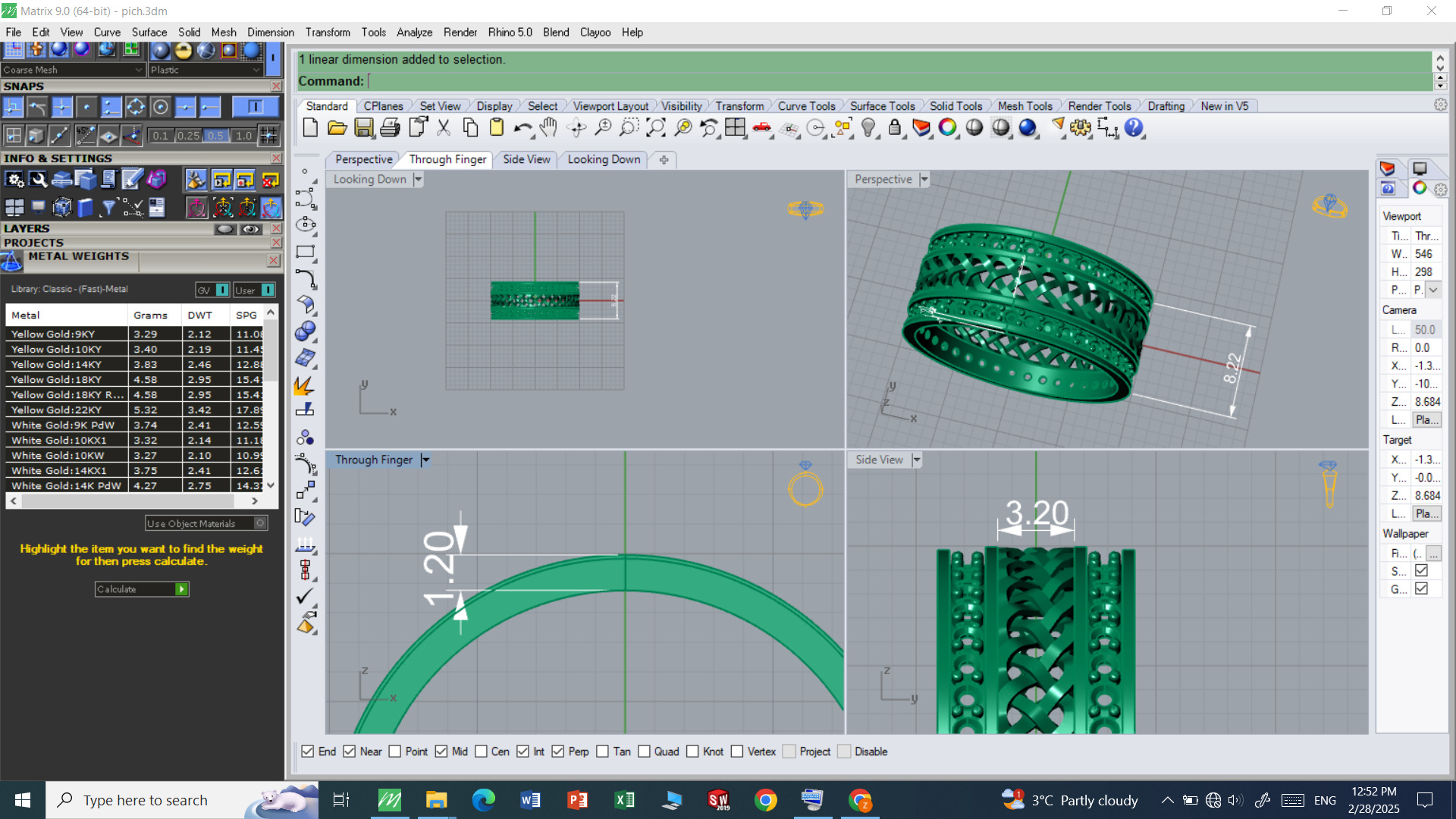Image resolution: width=1456 pixels, height=819 pixels.
Task: Click the red car icon
Action: [x=762, y=127]
